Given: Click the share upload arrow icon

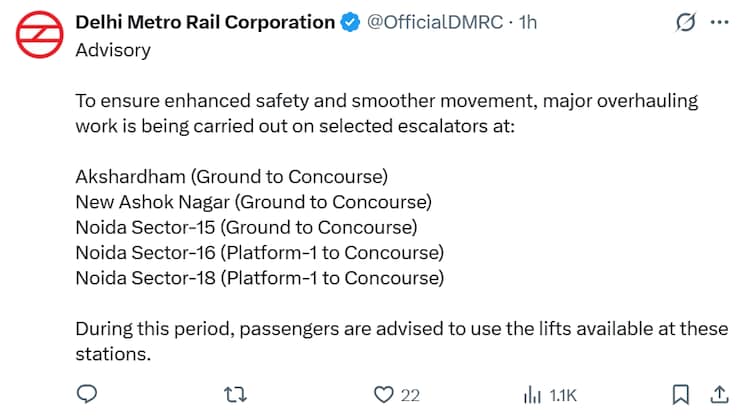Looking at the screenshot, I should click(x=718, y=394).
